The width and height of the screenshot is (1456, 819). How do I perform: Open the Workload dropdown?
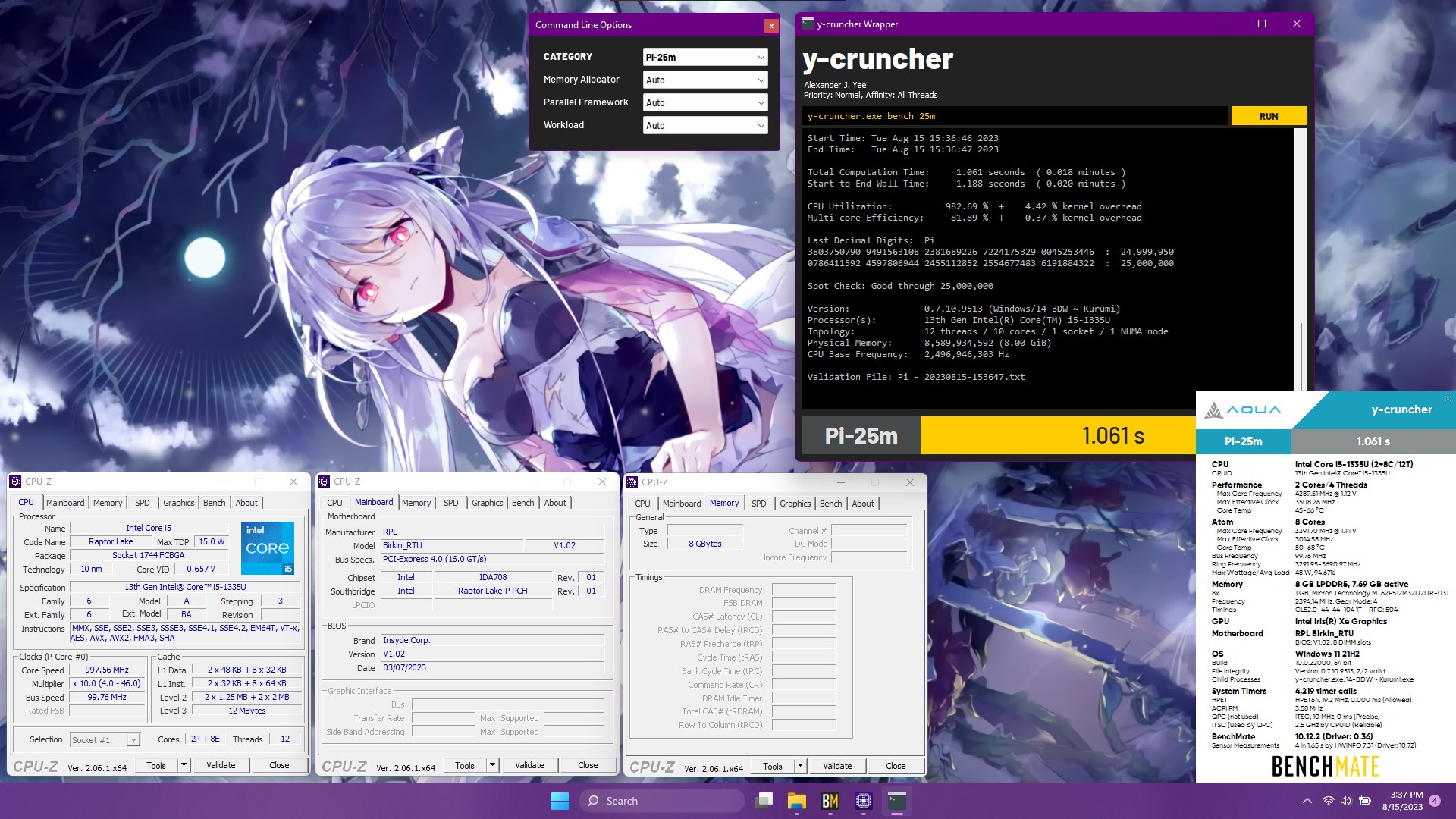[705, 125]
